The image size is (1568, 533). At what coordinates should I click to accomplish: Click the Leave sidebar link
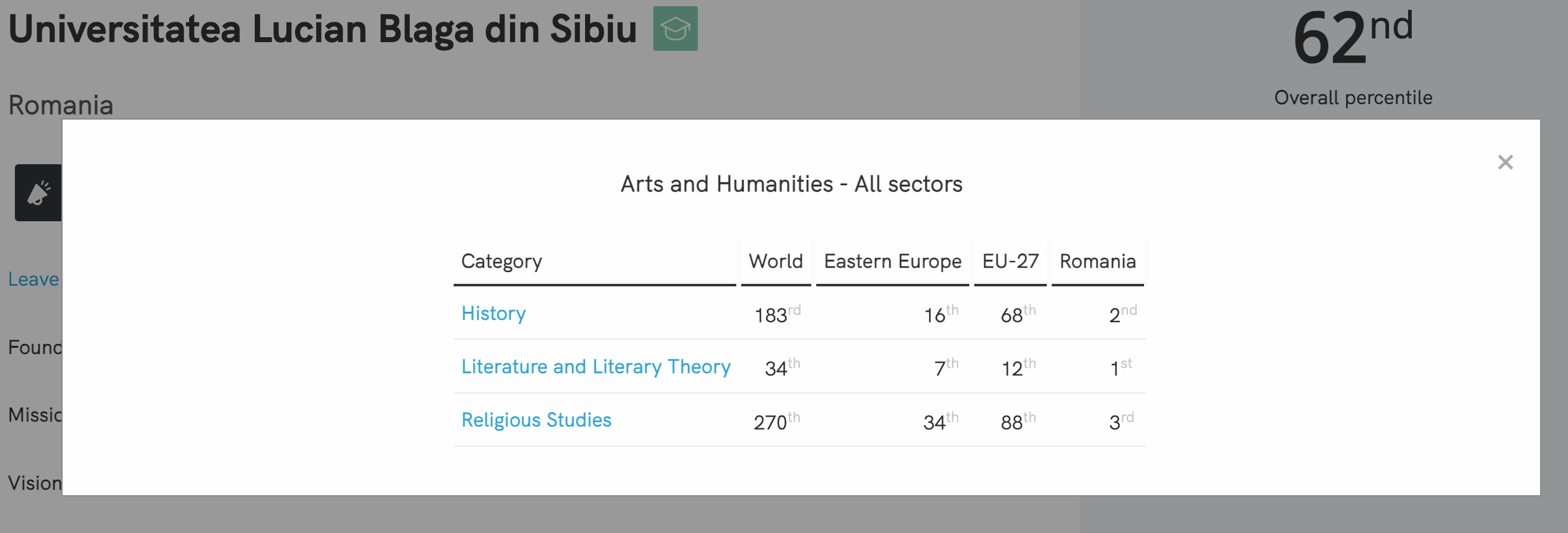(33, 280)
